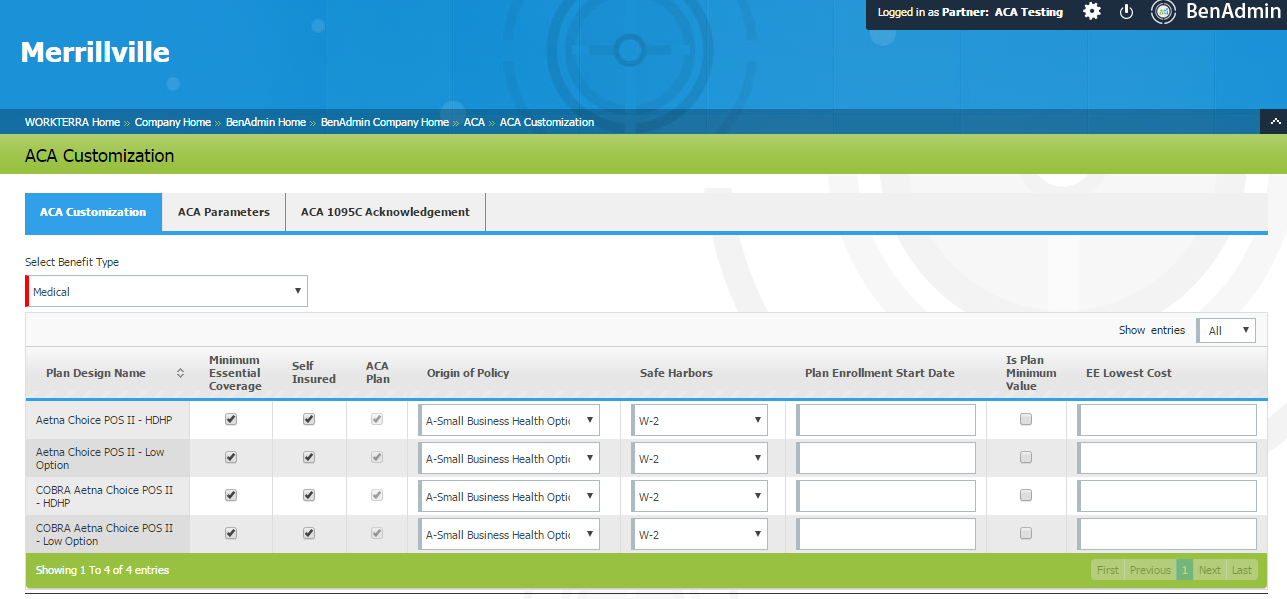Click the BenAdmin logo icon
This screenshot has width=1287, height=599.
[x=1163, y=12]
